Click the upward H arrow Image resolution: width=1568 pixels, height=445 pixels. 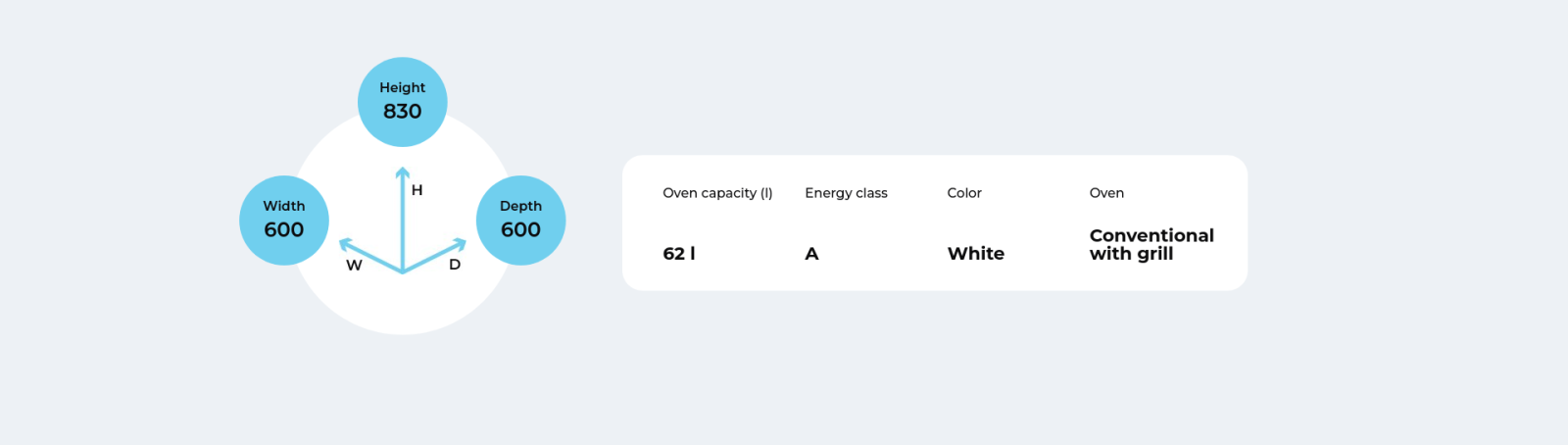pyautogui.click(x=403, y=220)
